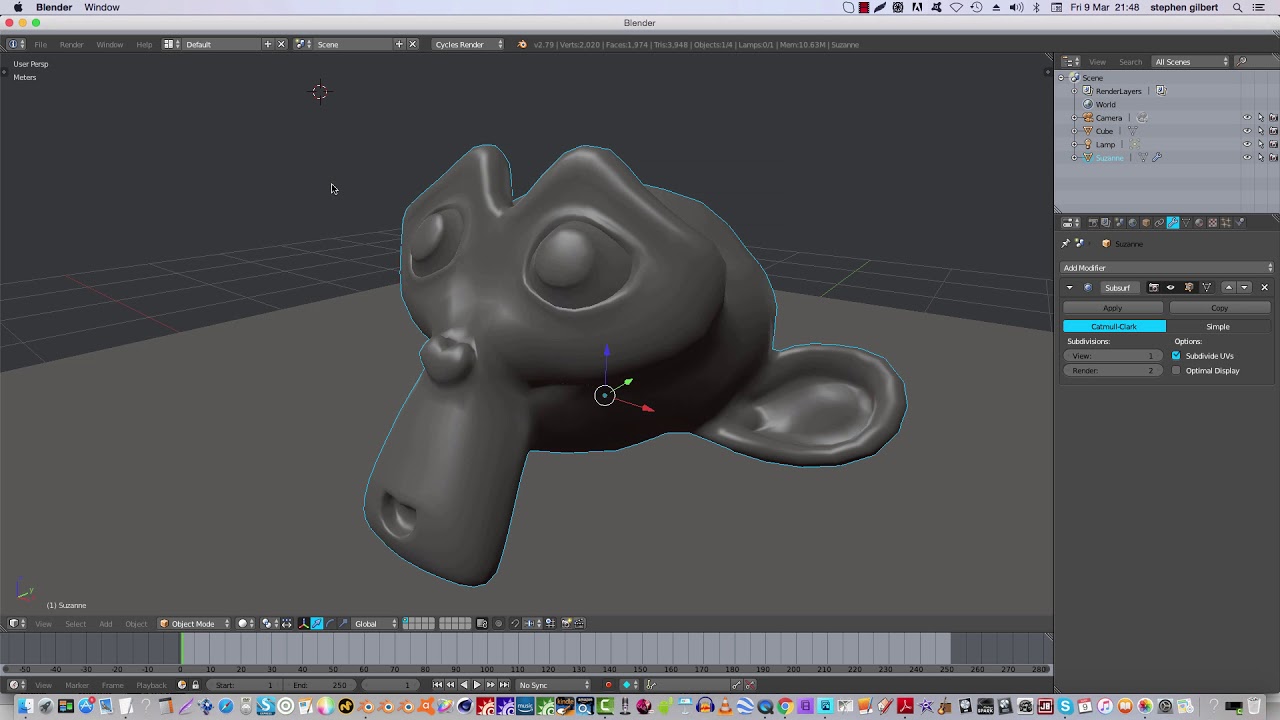1280x720 pixels.
Task: Open the All Scenes outliner display dropdown
Action: pyautogui.click(x=1190, y=61)
